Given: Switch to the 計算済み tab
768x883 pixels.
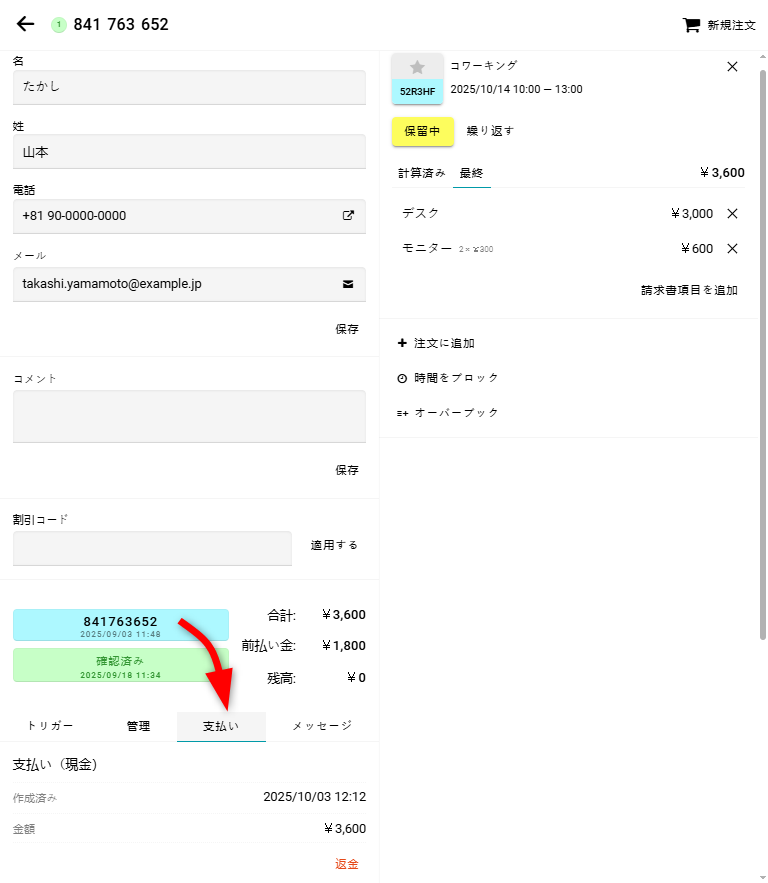Looking at the screenshot, I should (x=421, y=173).
